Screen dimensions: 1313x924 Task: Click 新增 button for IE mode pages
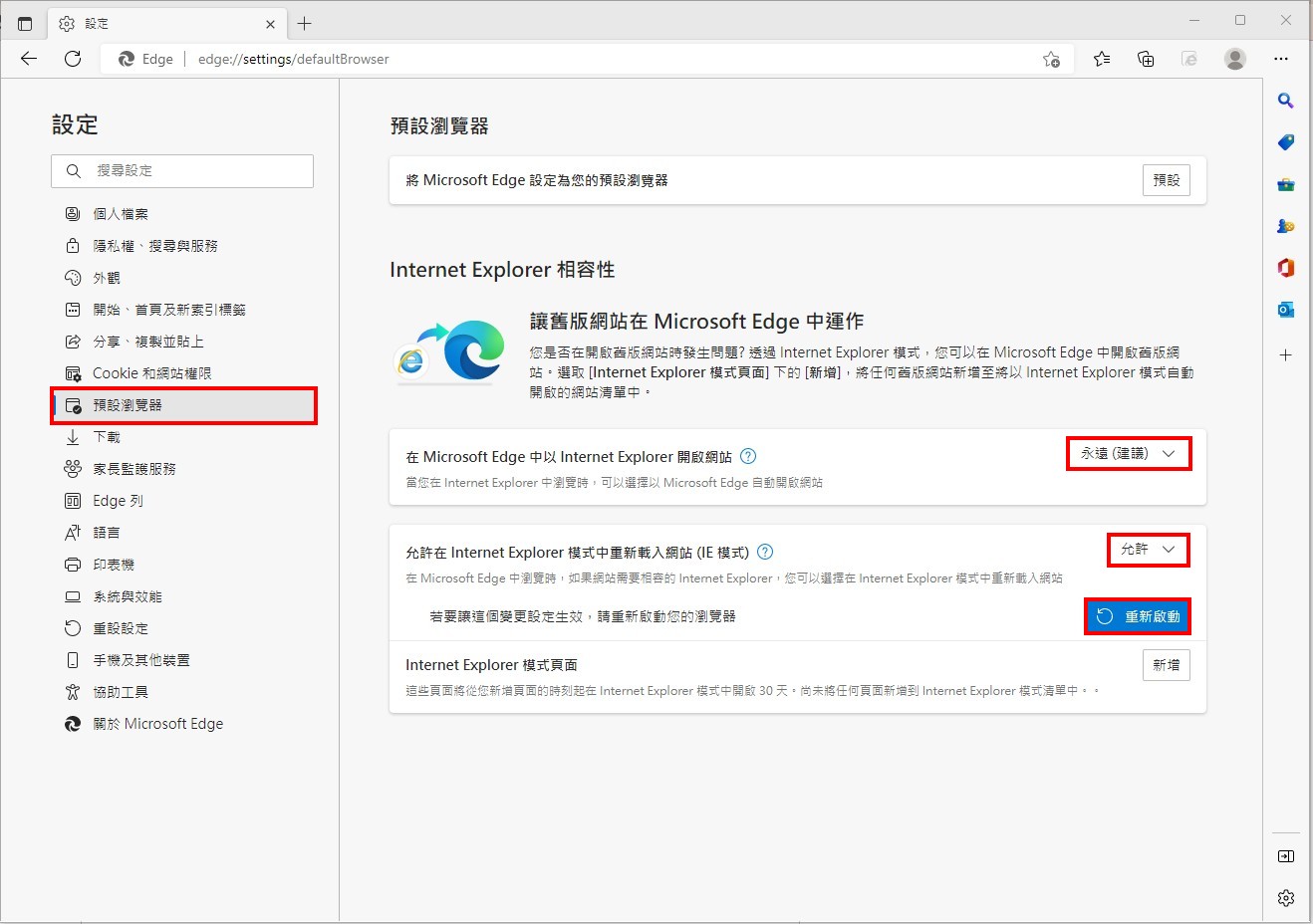(1166, 665)
